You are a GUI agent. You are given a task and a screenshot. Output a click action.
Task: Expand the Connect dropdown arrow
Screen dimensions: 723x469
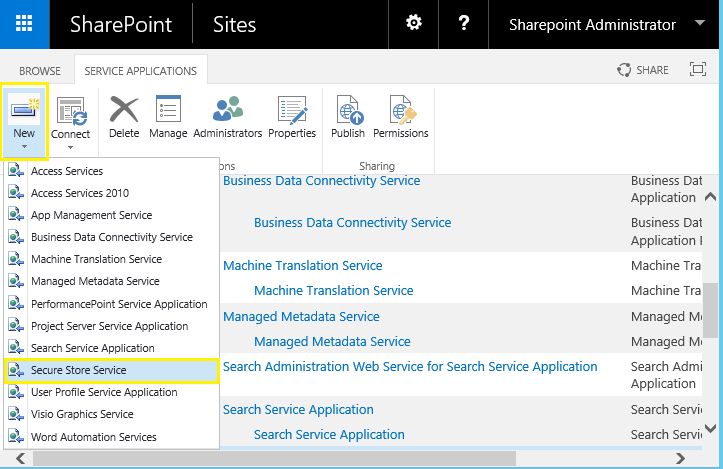tap(71, 148)
